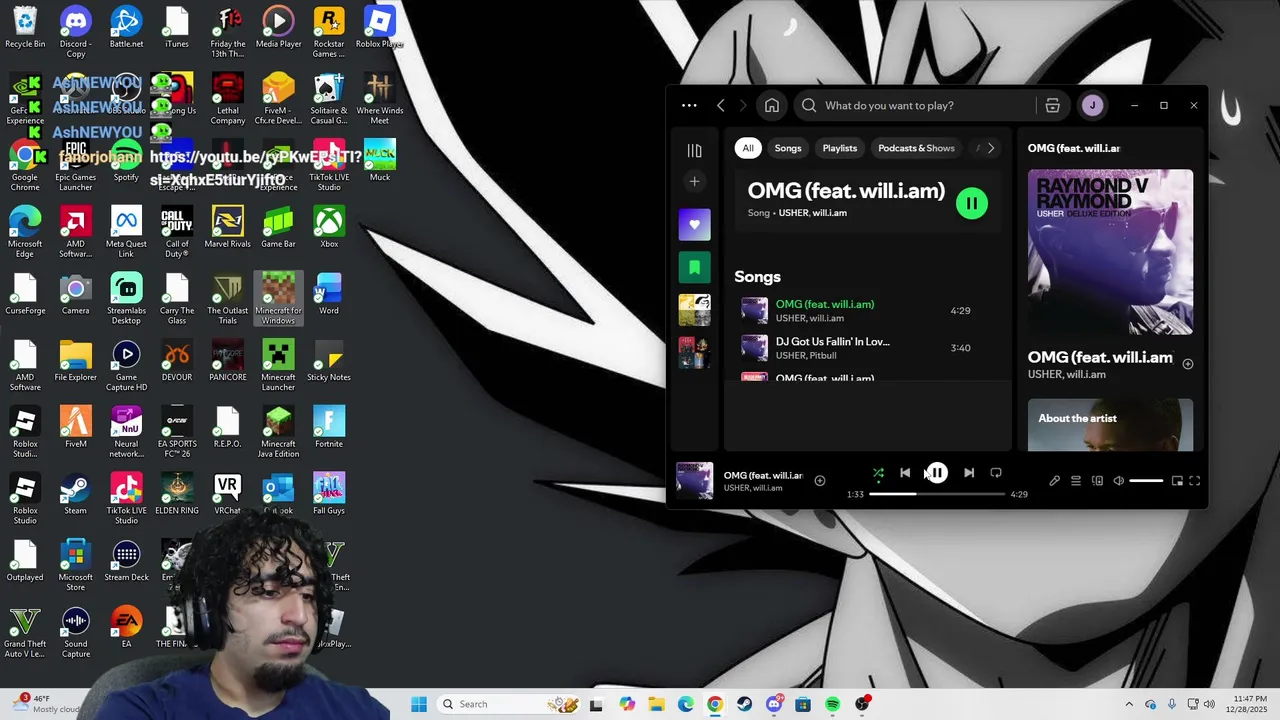Select the Playlists filter chip

[x=840, y=148]
